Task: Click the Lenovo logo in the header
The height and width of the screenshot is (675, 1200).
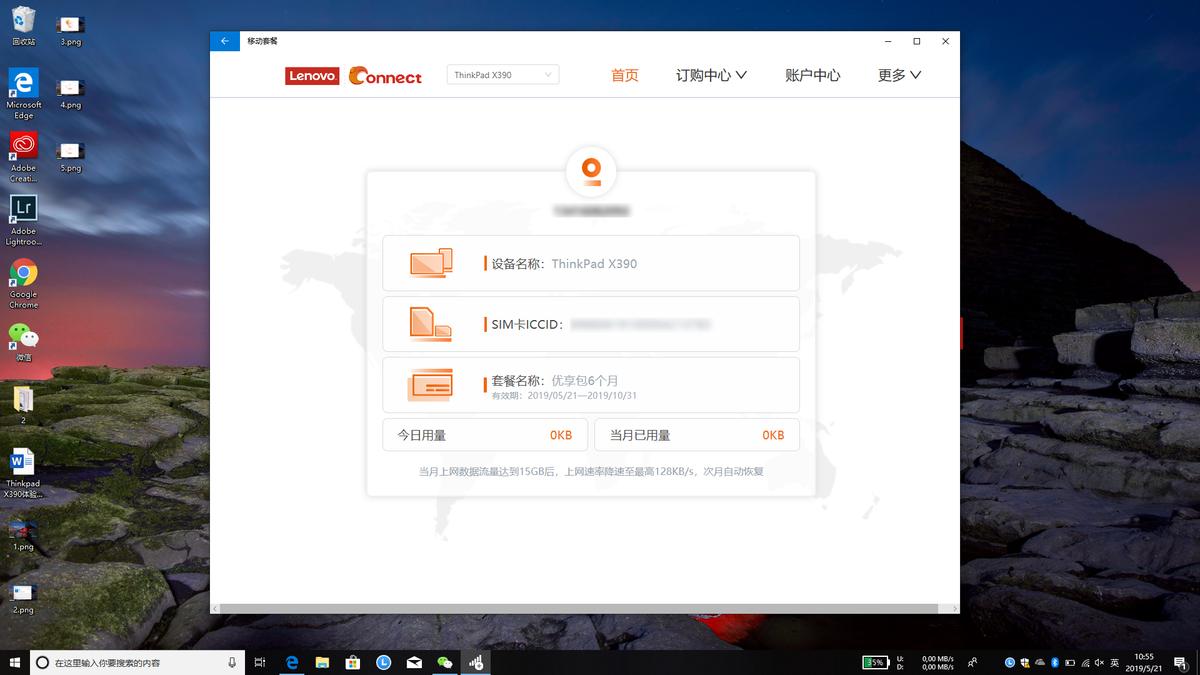Action: tap(312, 75)
